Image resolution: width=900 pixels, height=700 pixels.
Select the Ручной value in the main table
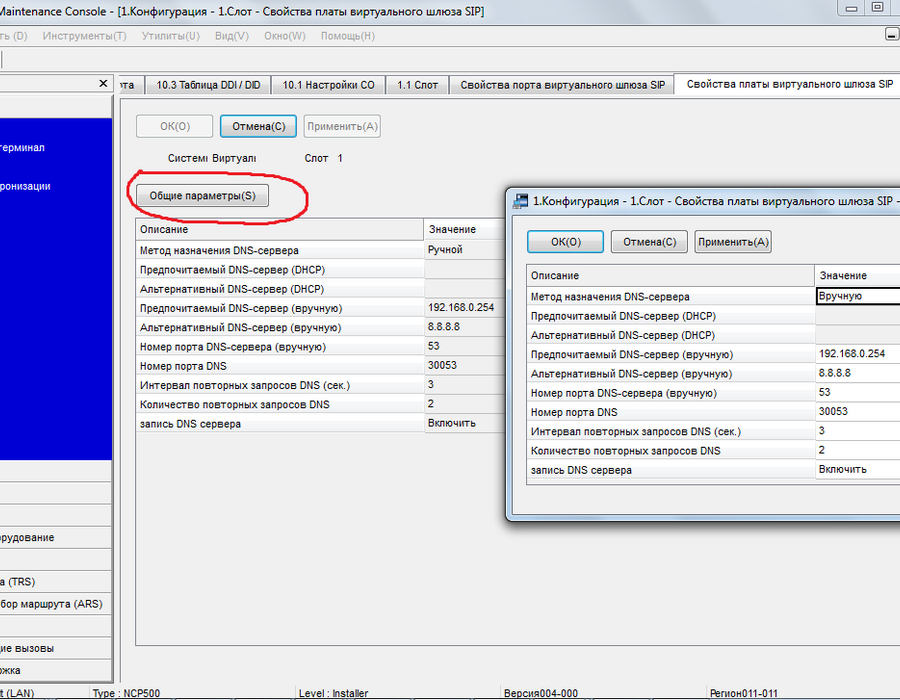click(465, 250)
